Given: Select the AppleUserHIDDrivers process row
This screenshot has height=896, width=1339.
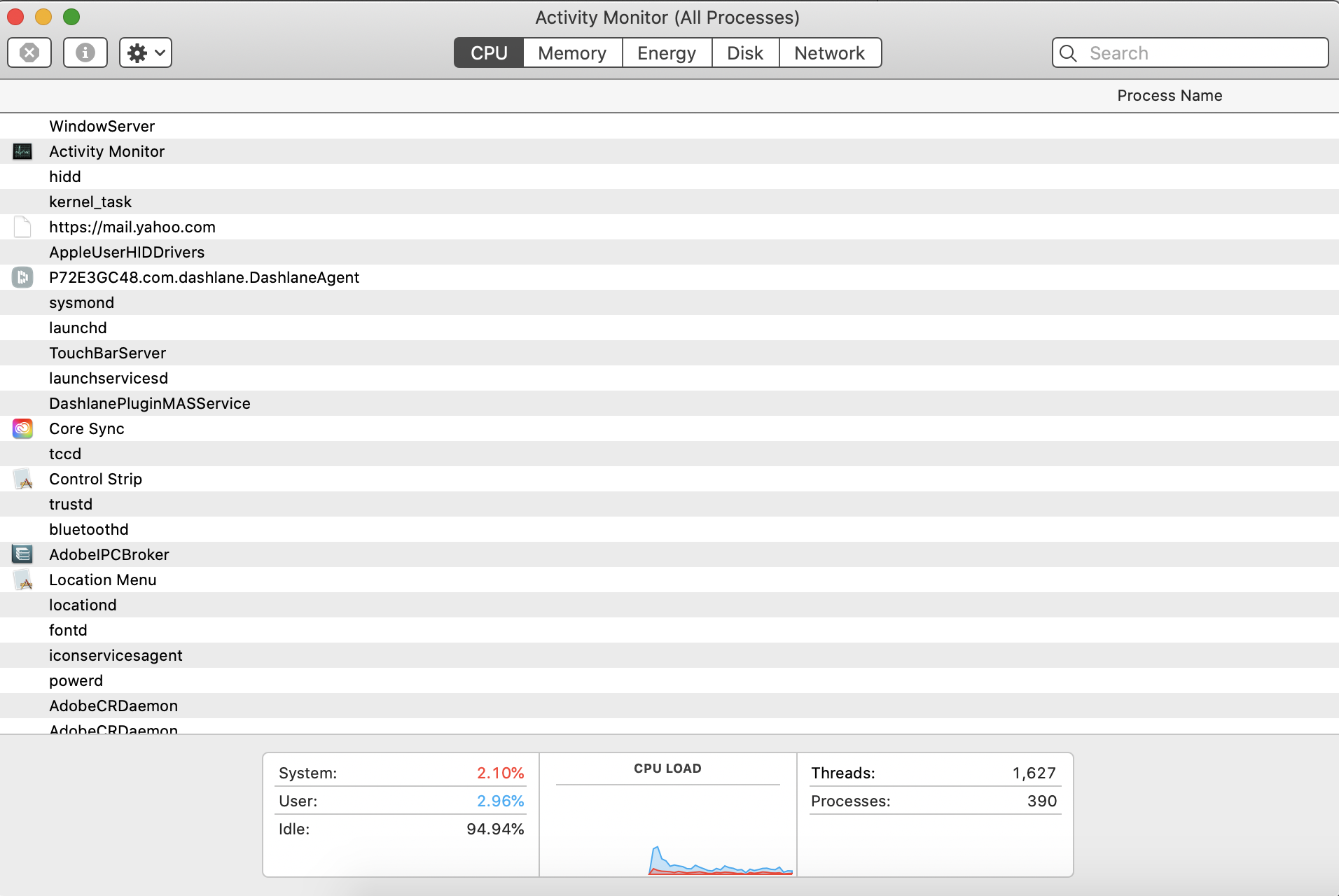Looking at the screenshot, I should pos(669,252).
